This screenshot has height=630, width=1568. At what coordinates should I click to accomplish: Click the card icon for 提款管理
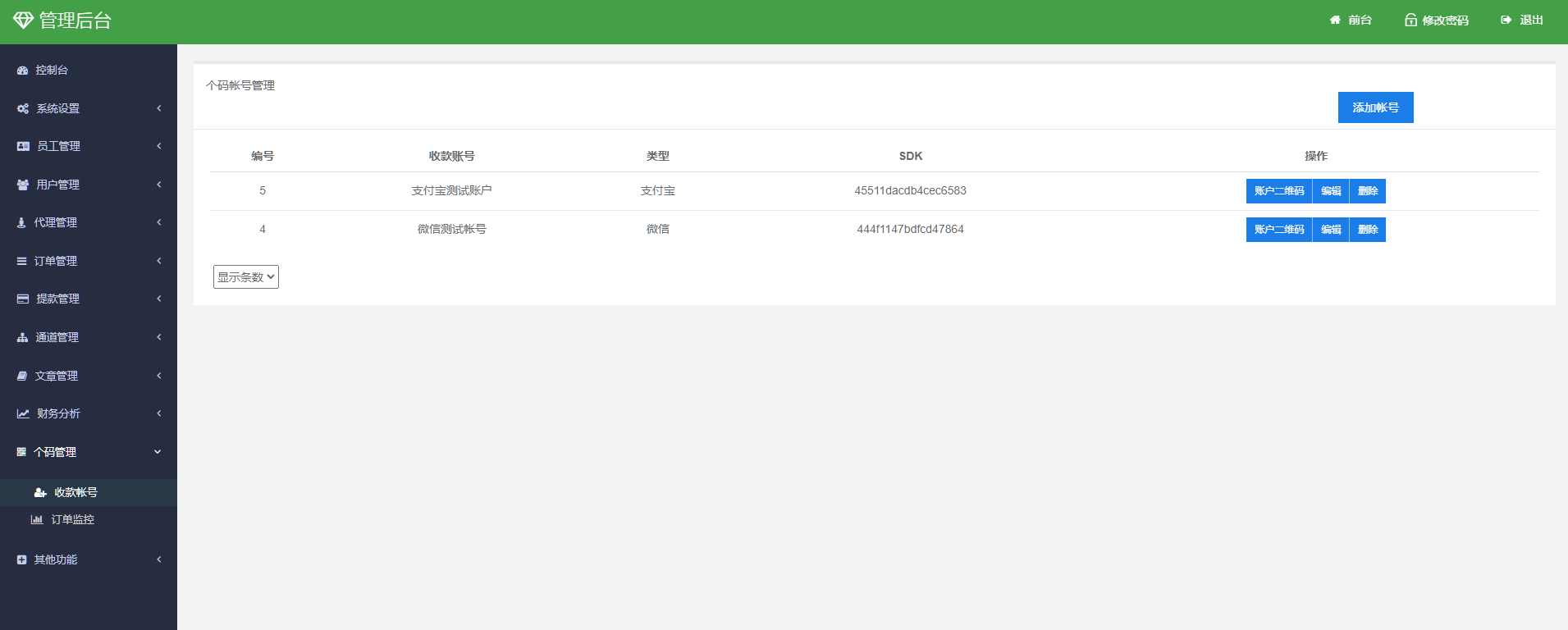coord(23,299)
